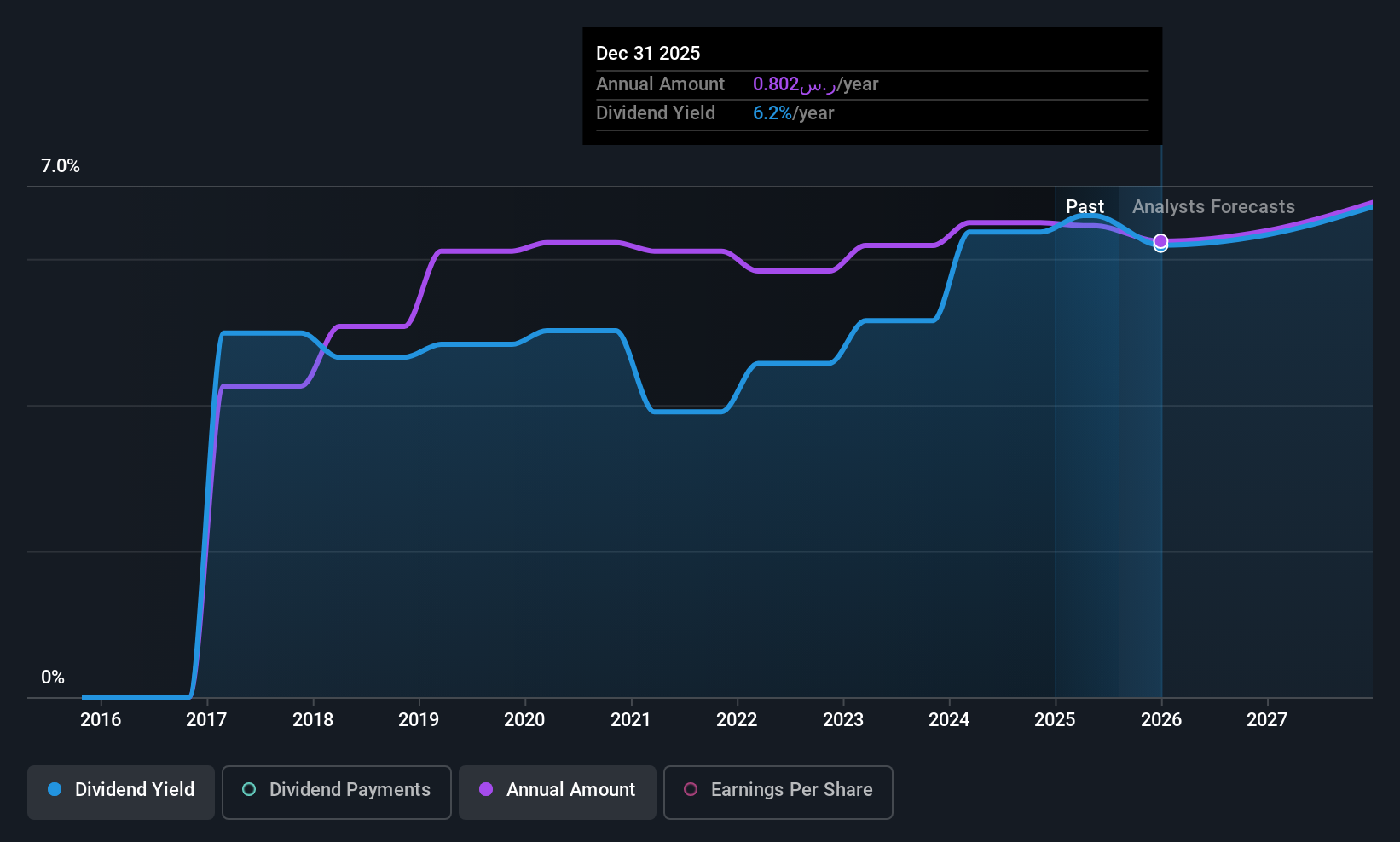Toggle the Dividend Yield series visibility
This screenshot has width=1400, height=842.
pos(120,792)
